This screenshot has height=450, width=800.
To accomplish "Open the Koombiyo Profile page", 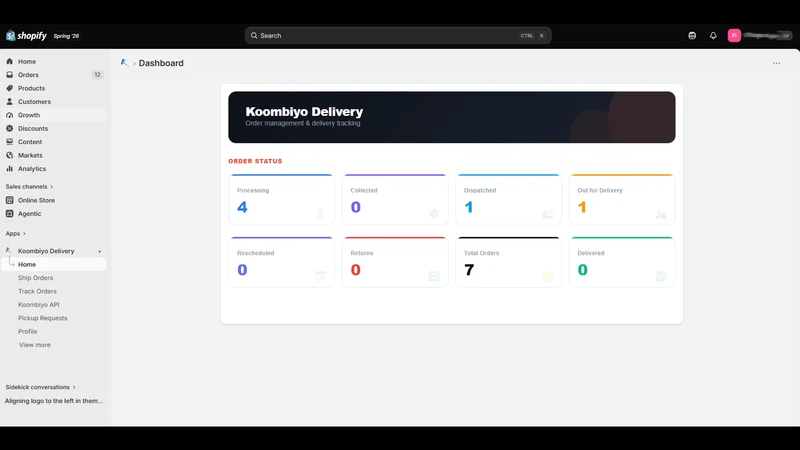I will point(28,331).
